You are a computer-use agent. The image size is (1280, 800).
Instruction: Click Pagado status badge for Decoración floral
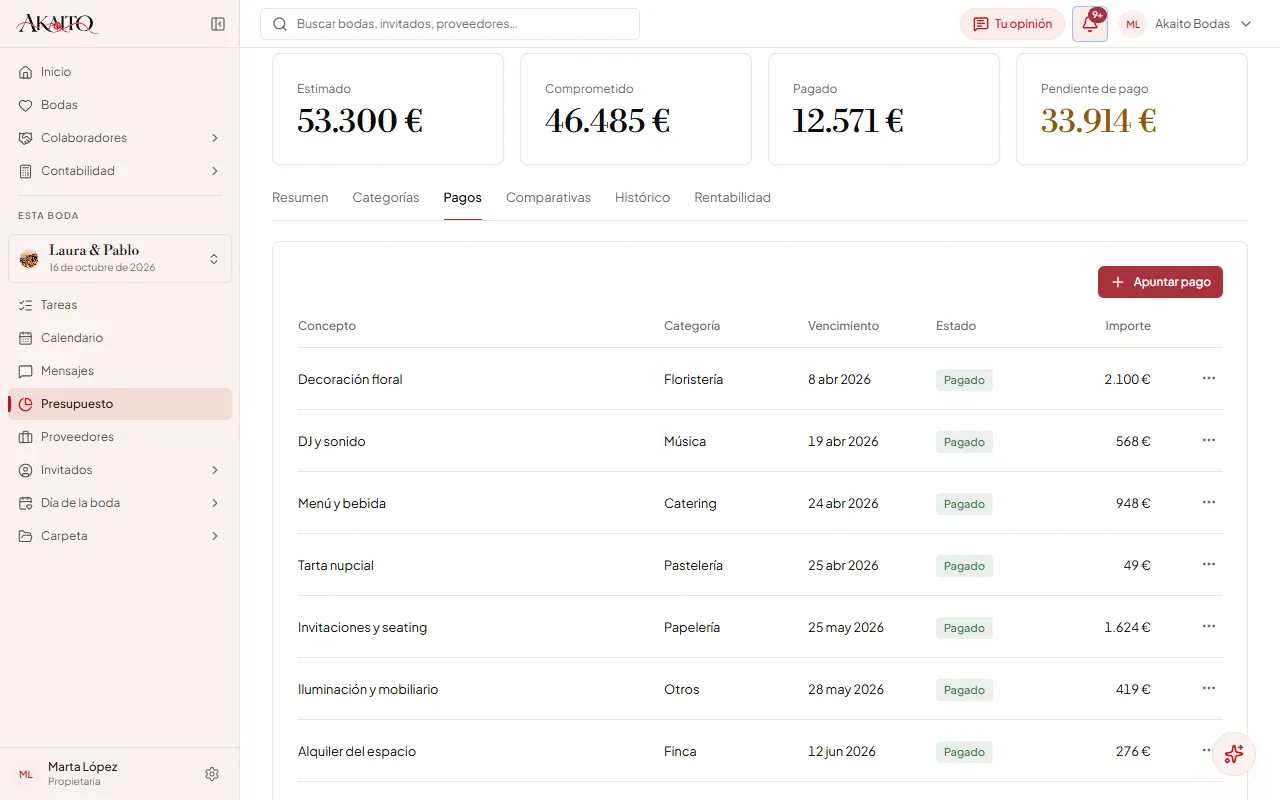click(964, 380)
